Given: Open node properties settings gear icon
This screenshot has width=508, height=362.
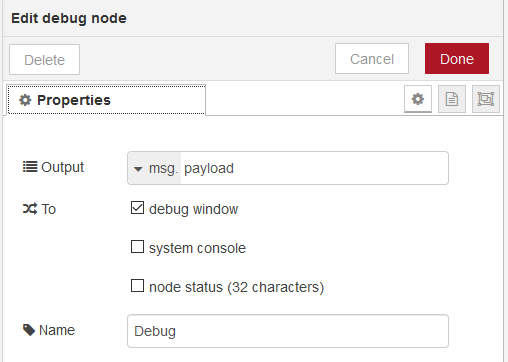Looking at the screenshot, I should [418, 99].
